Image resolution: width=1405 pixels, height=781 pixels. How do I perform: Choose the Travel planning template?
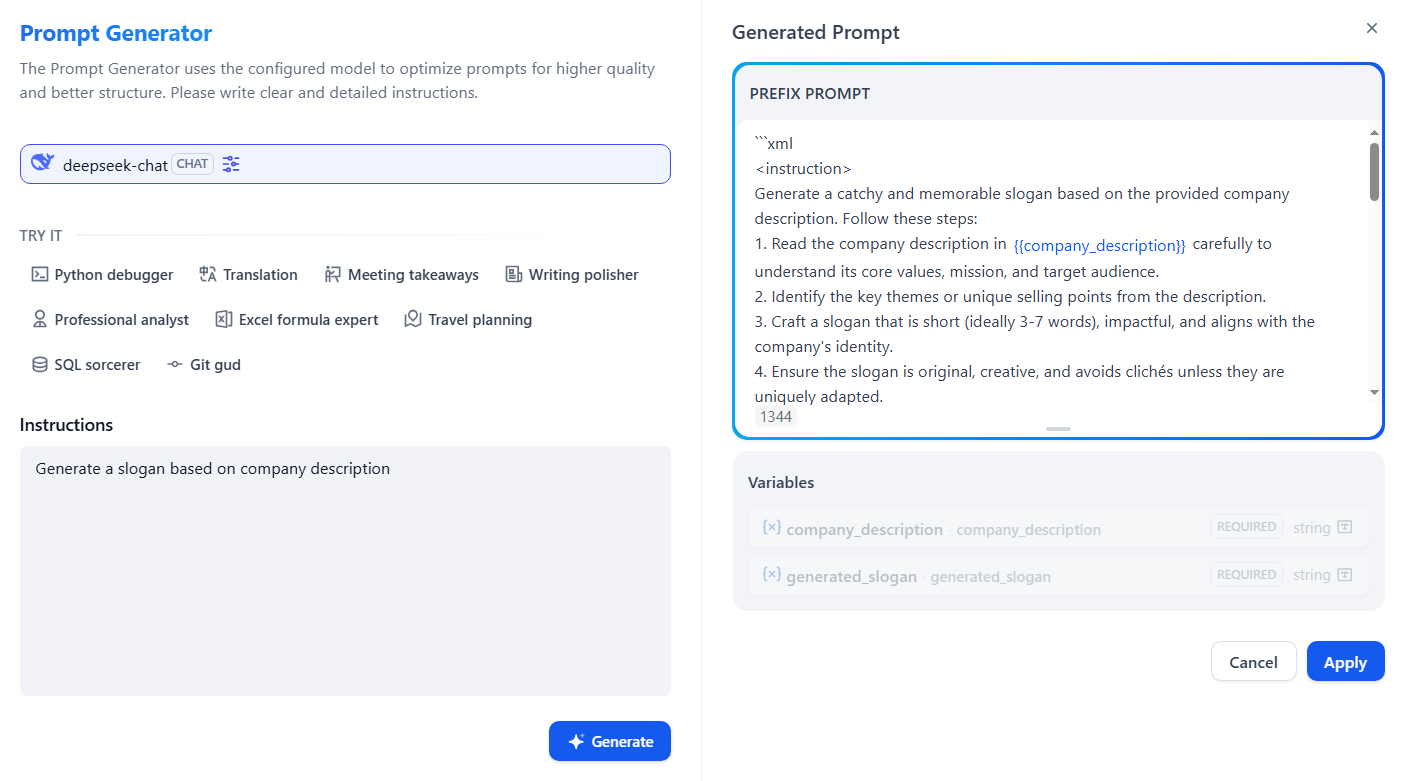point(467,320)
